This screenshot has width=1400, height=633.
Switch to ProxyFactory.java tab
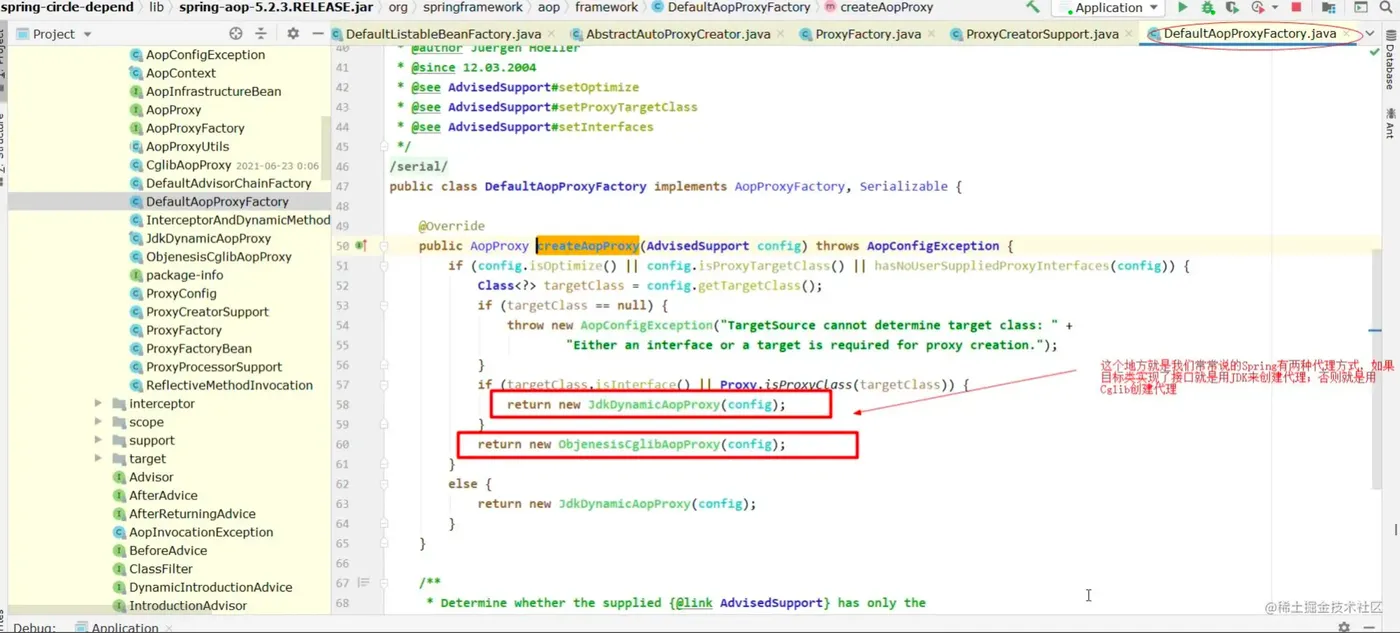click(868, 34)
